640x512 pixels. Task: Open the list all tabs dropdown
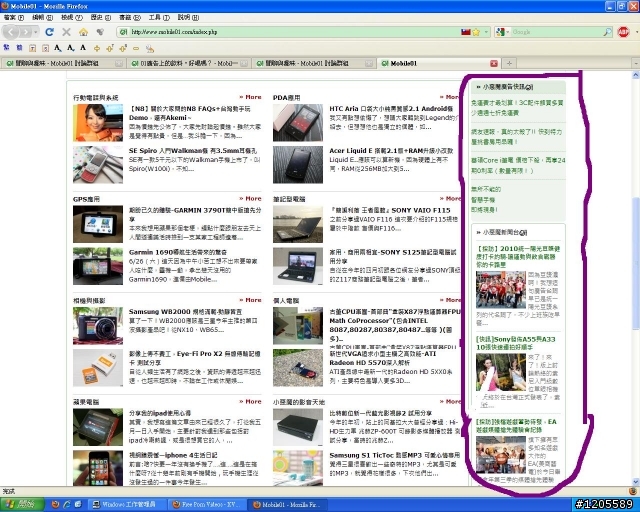636,63
